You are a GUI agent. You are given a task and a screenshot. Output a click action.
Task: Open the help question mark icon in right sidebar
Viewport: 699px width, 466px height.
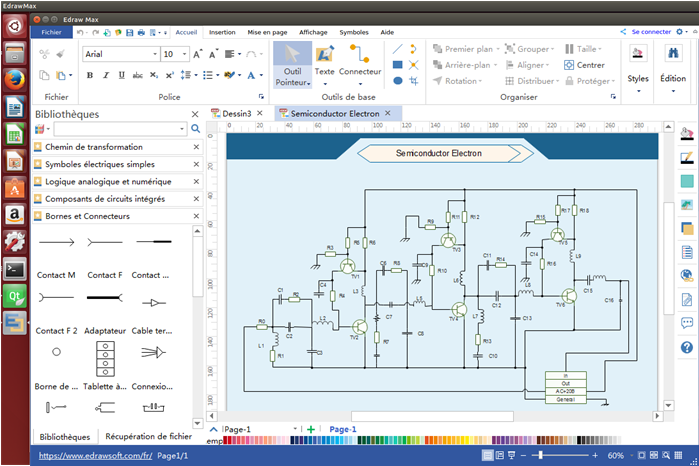687,347
